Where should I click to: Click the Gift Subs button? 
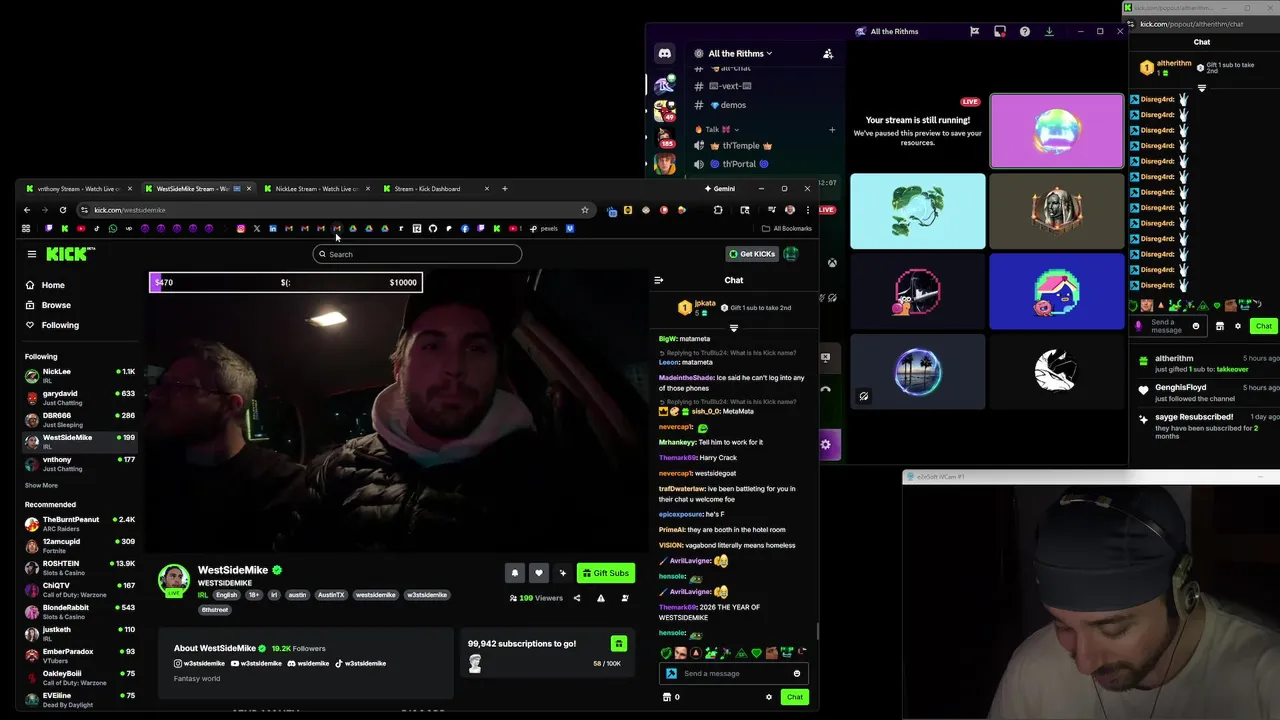click(x=606, y=573)
